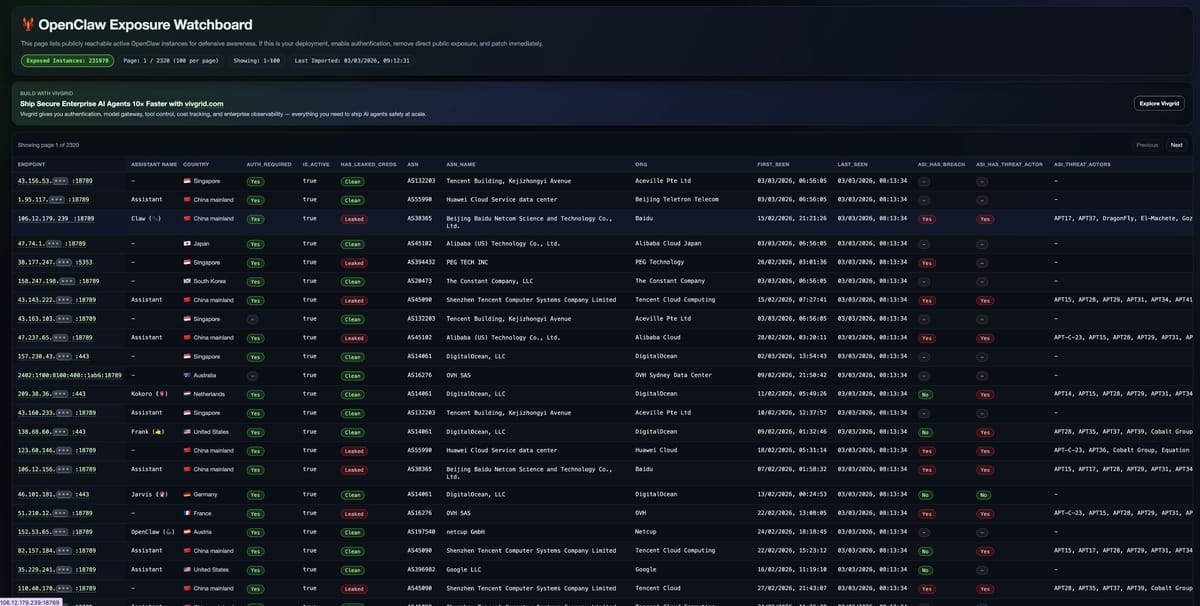Click the ENDPOINT column header

[x=31, y=163]
